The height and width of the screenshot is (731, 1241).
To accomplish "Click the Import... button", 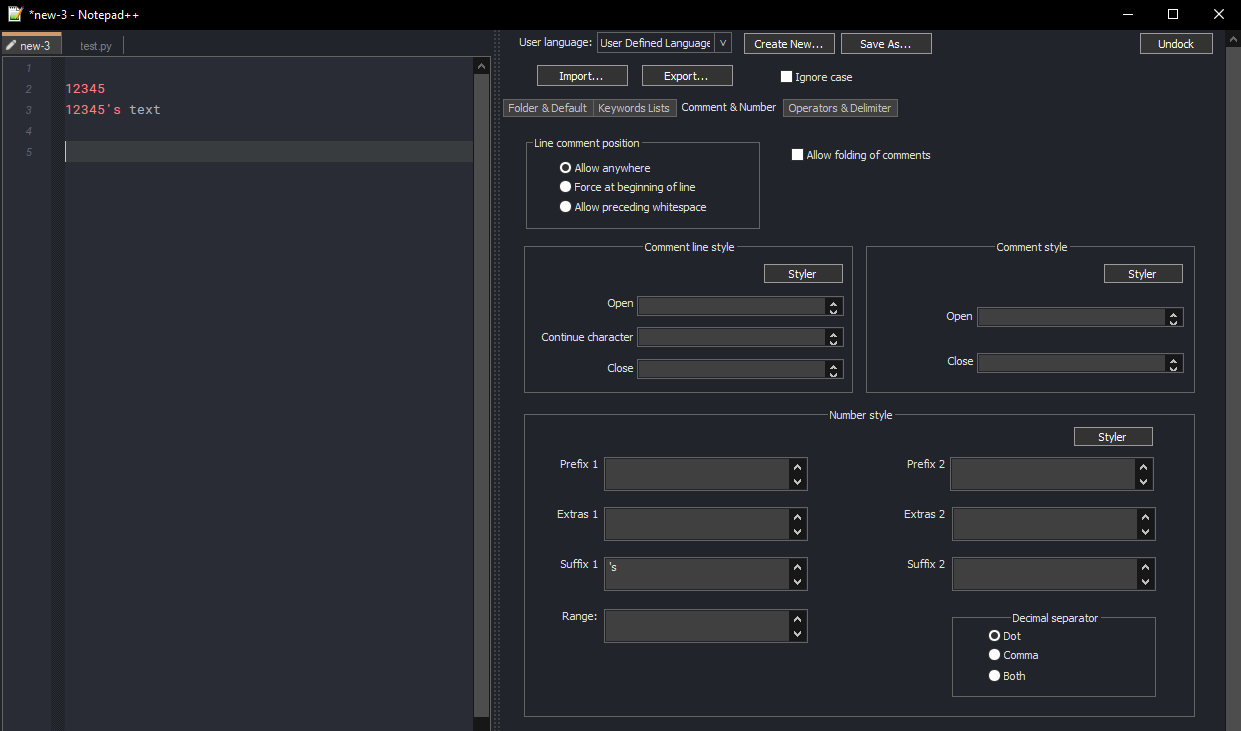I will click(582, 76).
